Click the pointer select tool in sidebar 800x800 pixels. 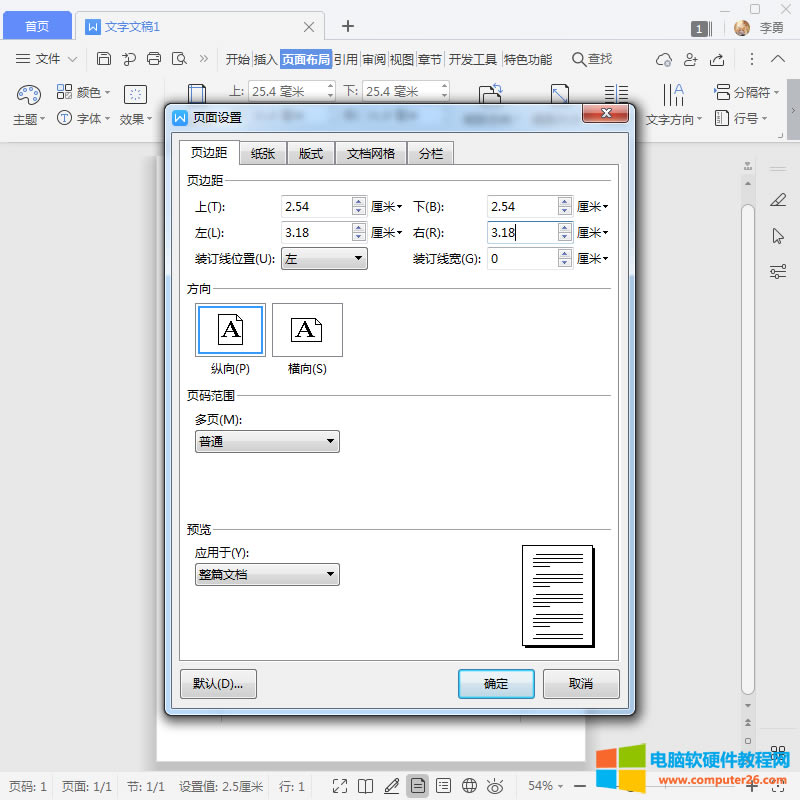778,236
